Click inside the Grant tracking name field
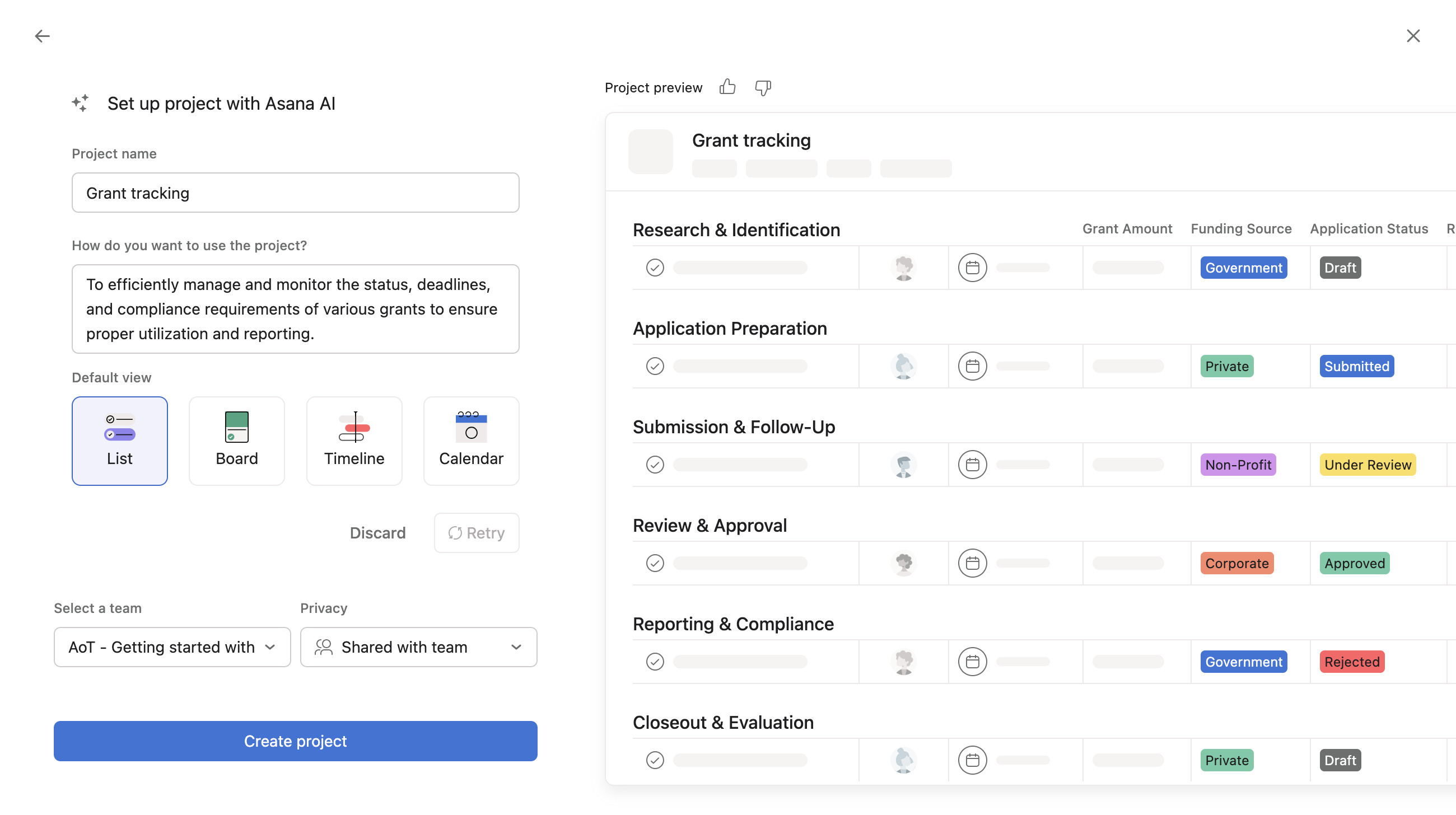 295,193
